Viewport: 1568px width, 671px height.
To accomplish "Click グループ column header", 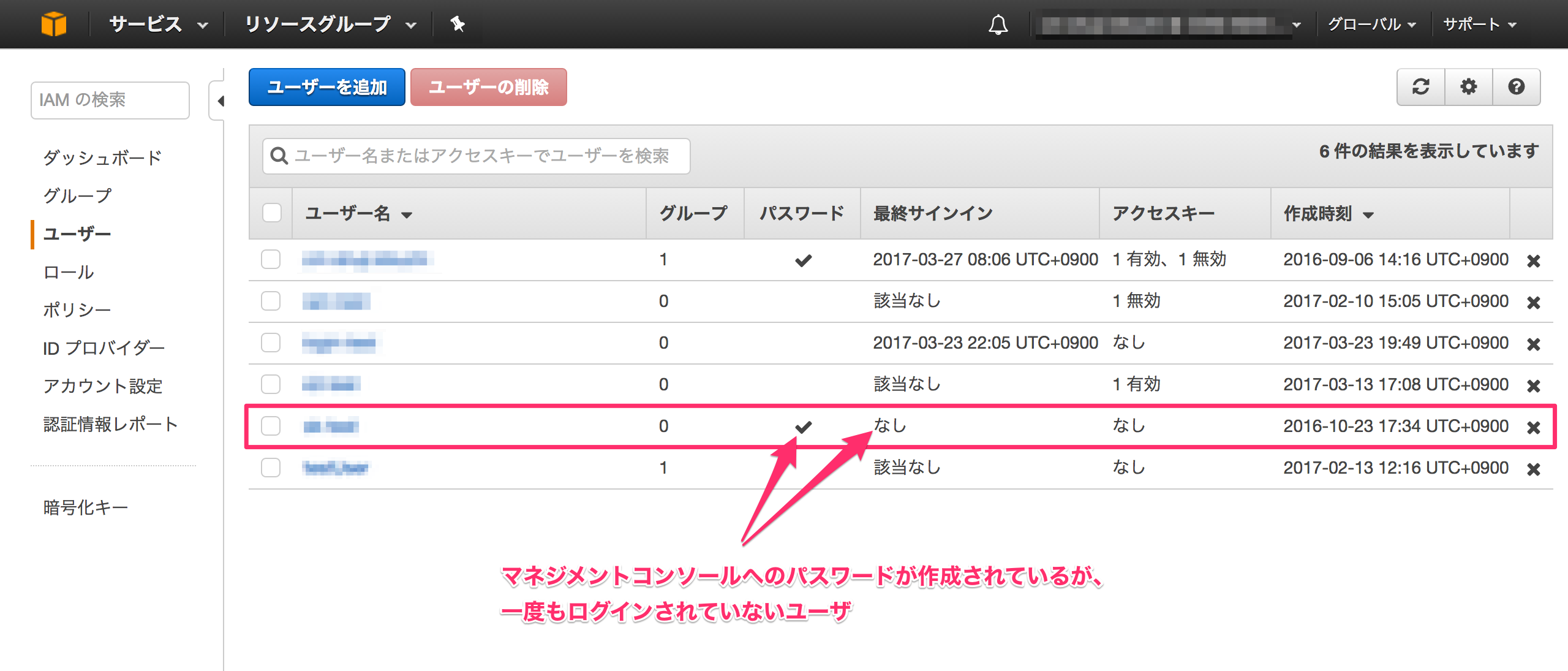I will pyautogui.click(x=693, y=213).
